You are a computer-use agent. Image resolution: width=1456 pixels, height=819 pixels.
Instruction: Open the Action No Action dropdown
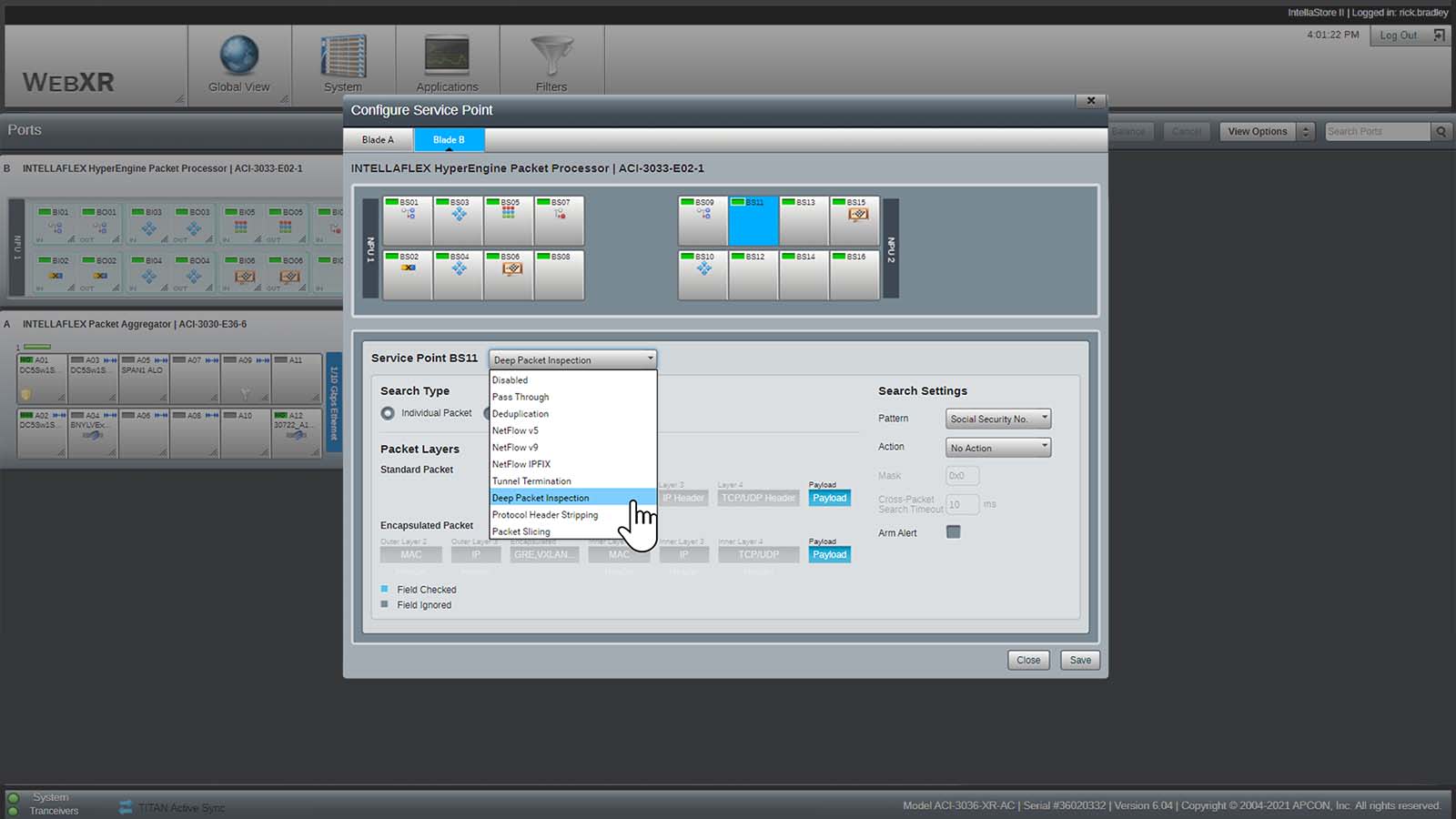[x=998, y=448]
